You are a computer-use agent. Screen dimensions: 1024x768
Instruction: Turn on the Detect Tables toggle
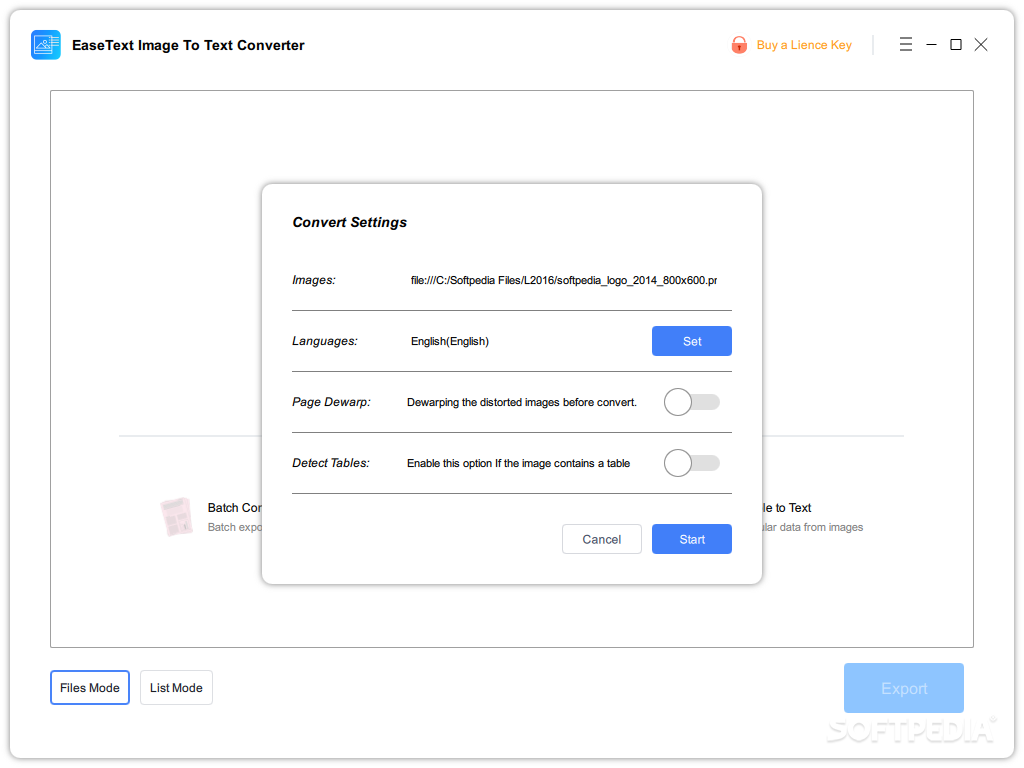click(692, 463)
